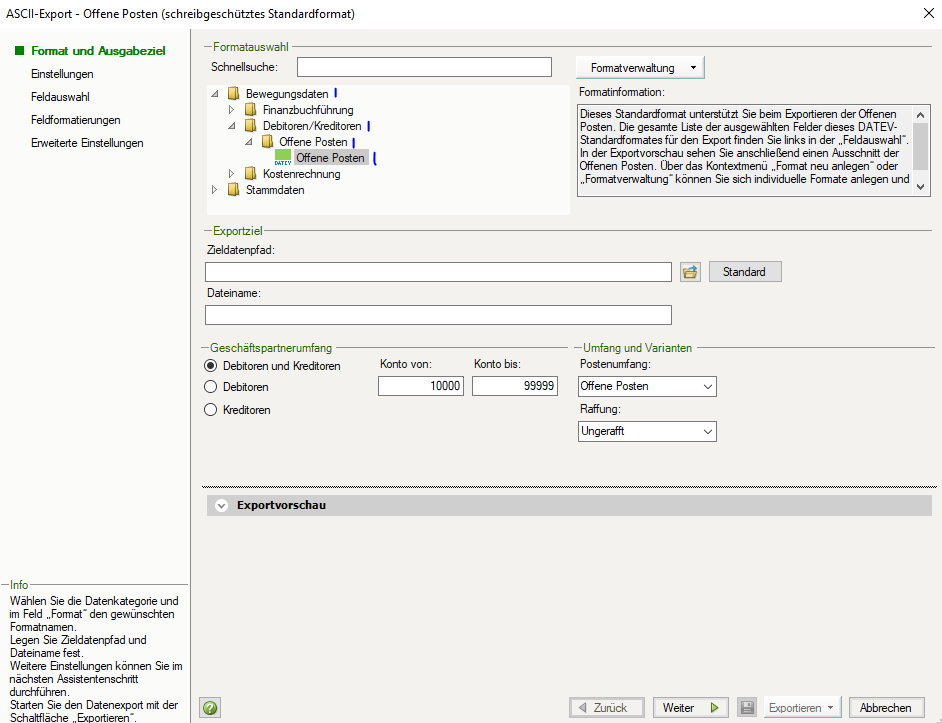
Task: Open the Postenumfang dropdown
Action: click(647, 386)
